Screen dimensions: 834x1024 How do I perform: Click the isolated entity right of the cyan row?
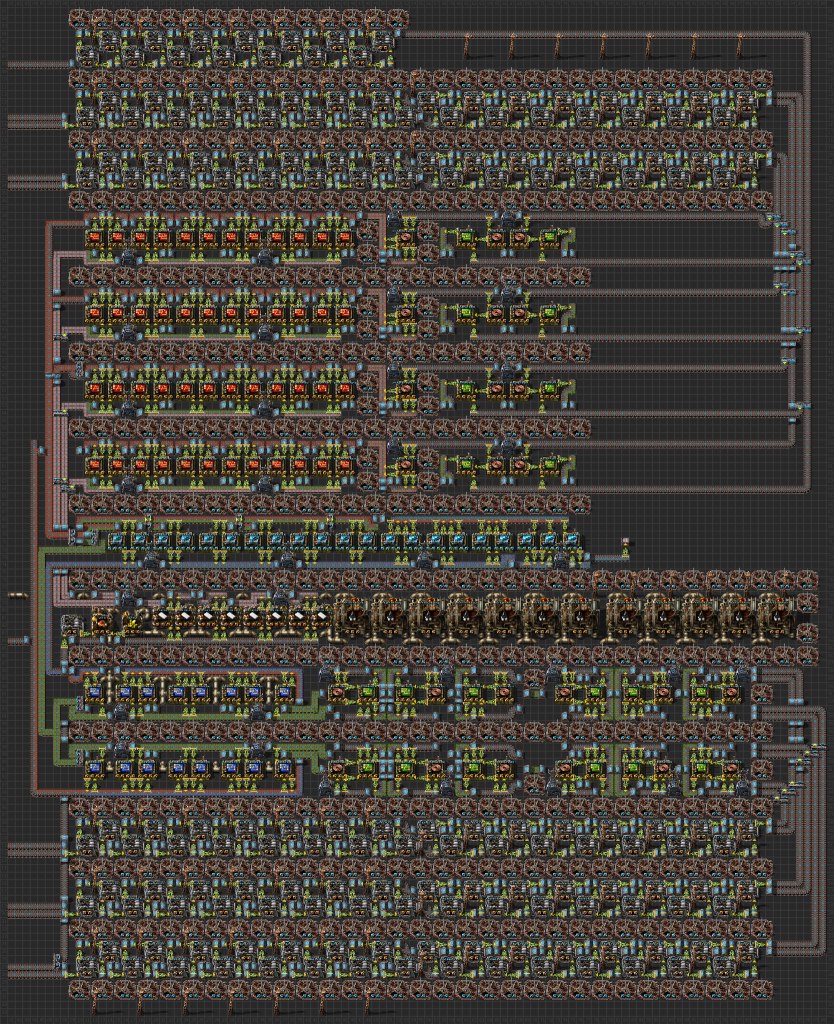626,543
